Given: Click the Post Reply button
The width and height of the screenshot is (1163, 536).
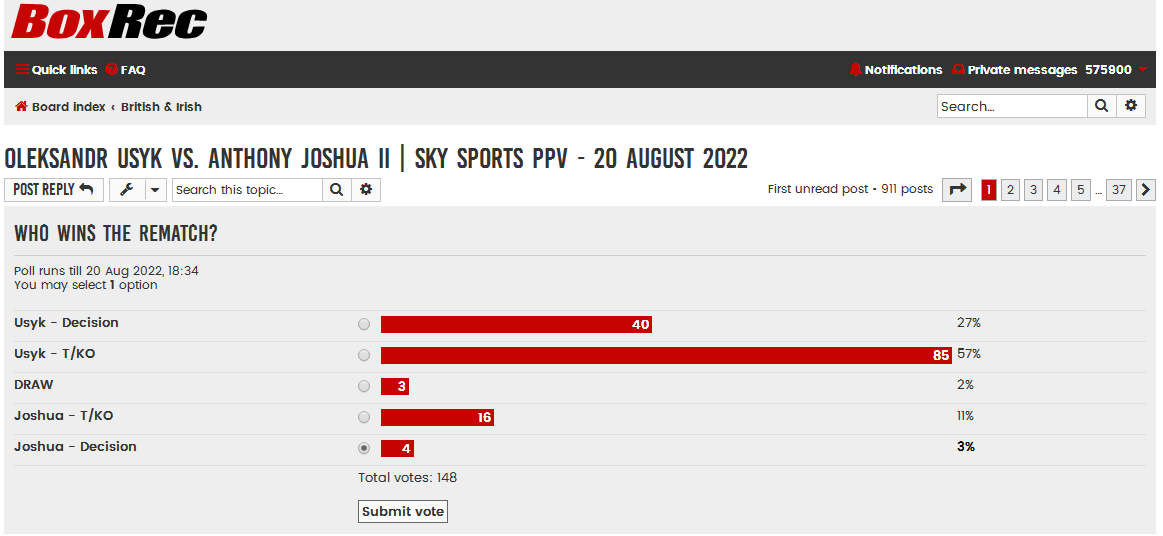Looking at the screenshot, I should (53, 190).
